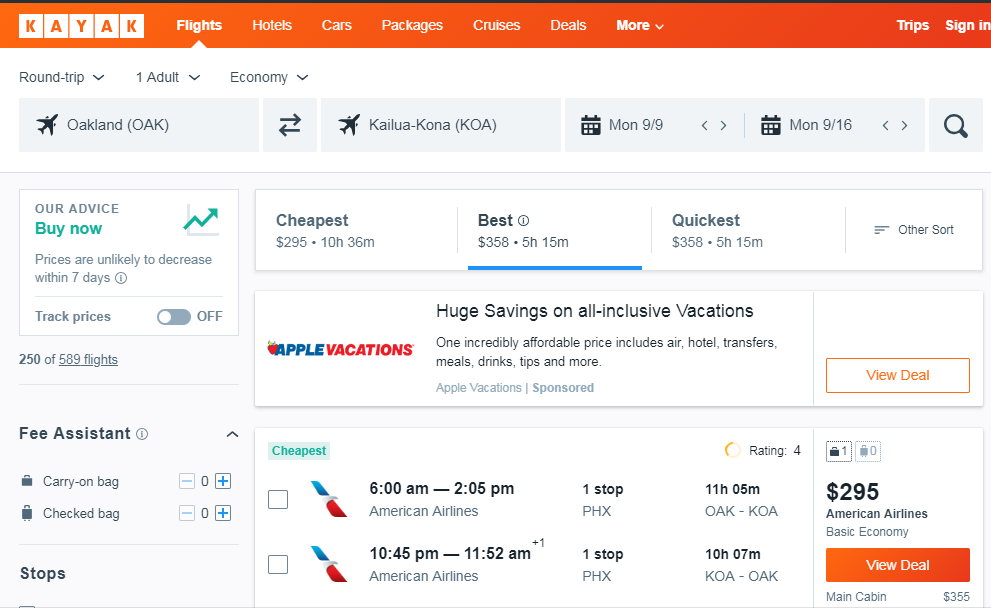Click info icon next to Fee Assistant
Viewport: 991px width, 610px height.
point(142,434)
